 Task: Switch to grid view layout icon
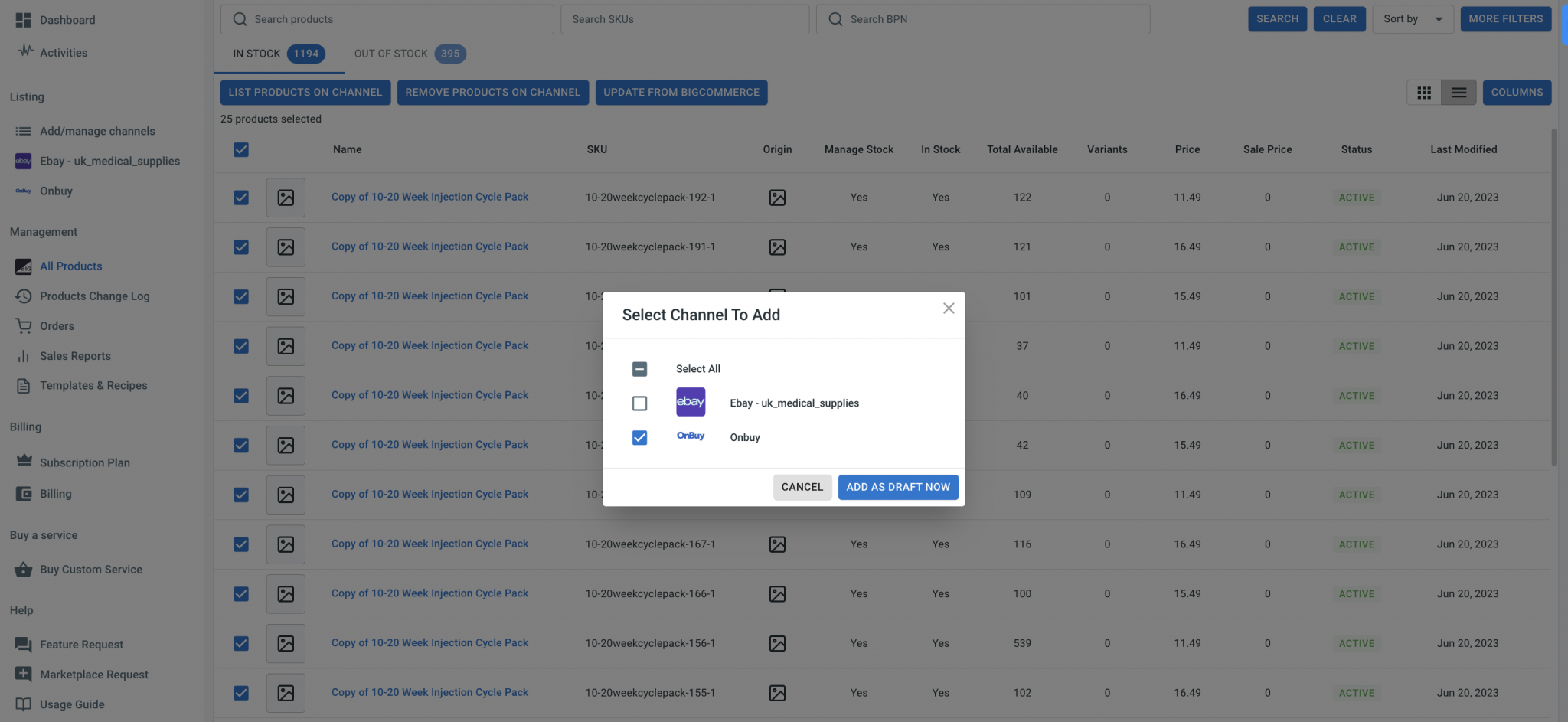1423,93
